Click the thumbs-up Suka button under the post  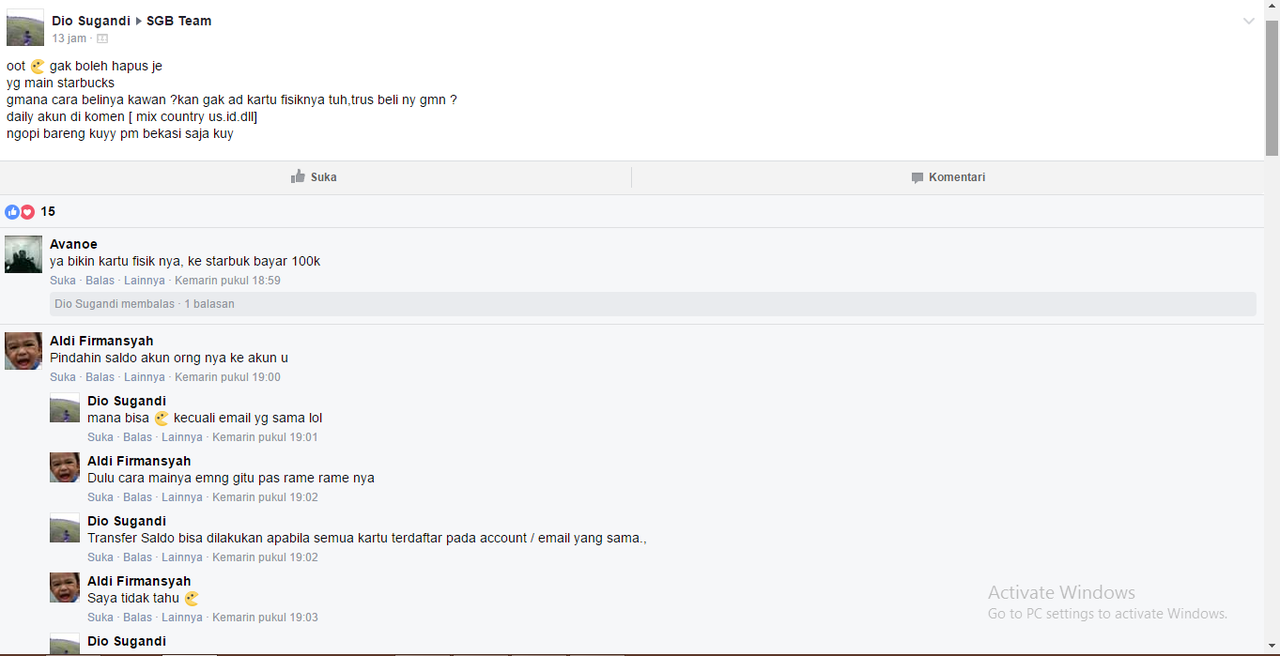pos(314,177)
